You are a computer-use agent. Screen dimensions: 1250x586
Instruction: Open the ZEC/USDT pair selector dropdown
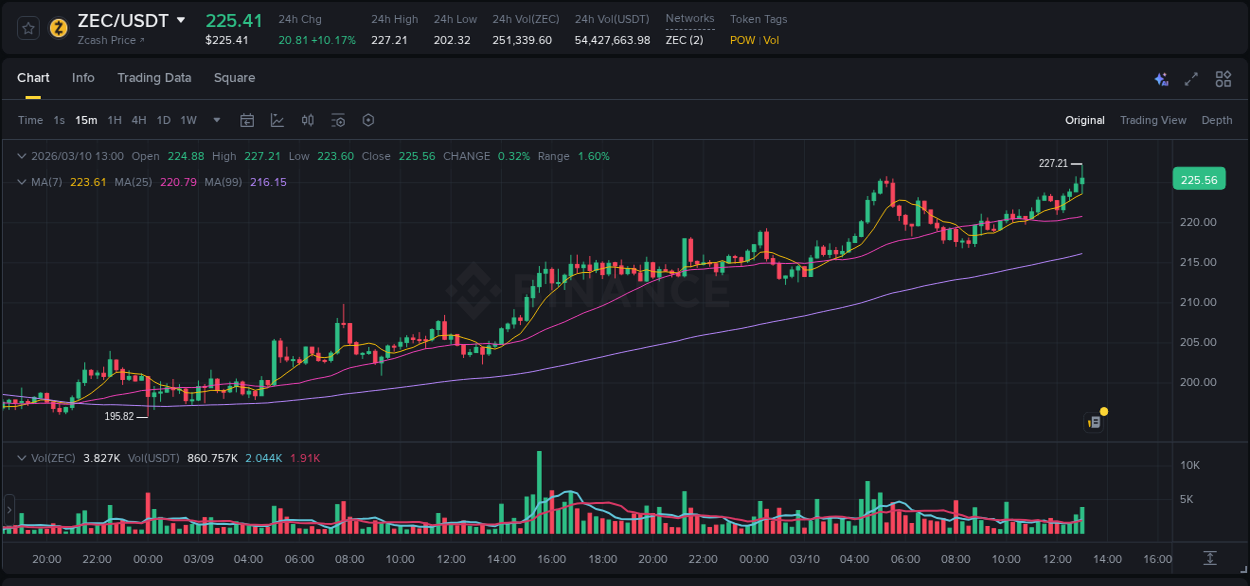[x=180, y=20]
